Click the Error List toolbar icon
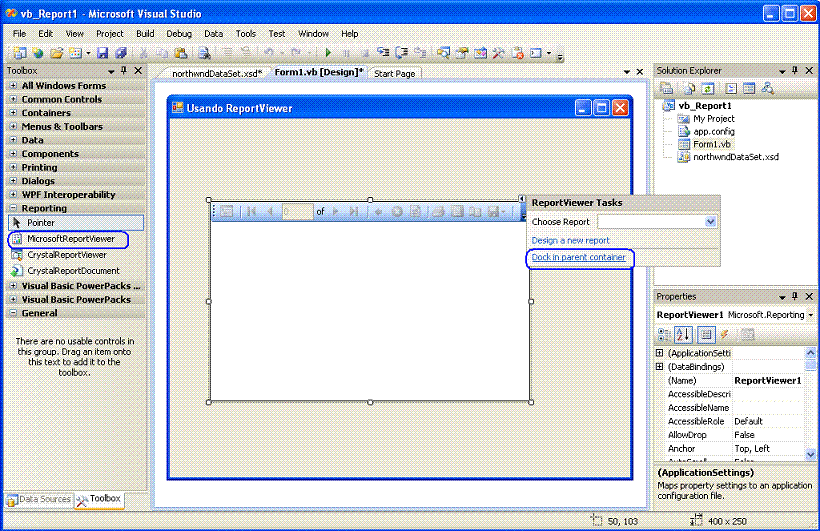 [x=517, y=53]
